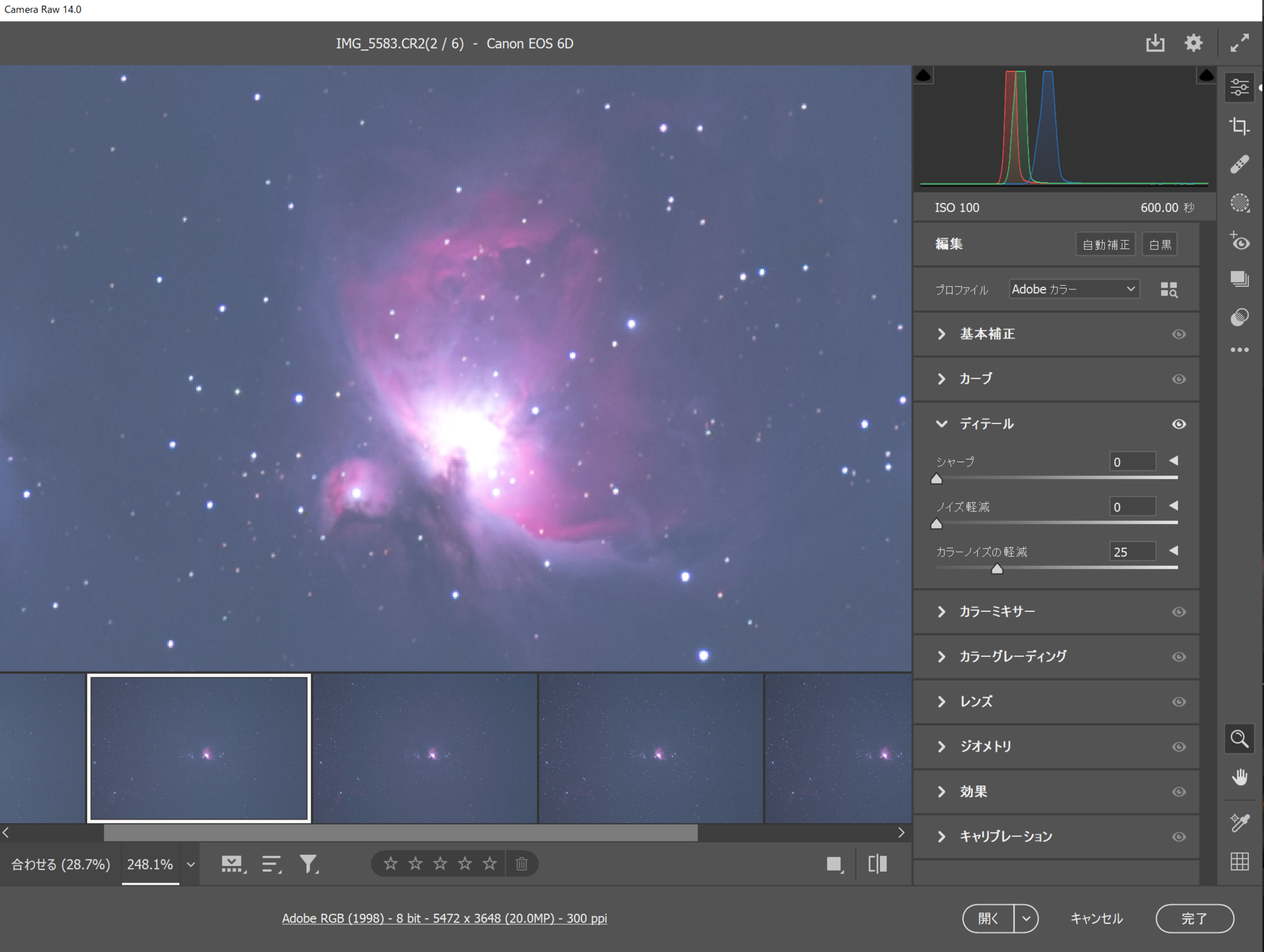Toggle visibility eye for レンズ
This screenshot has height=952, width=1264.
(x=1179, y=702)
